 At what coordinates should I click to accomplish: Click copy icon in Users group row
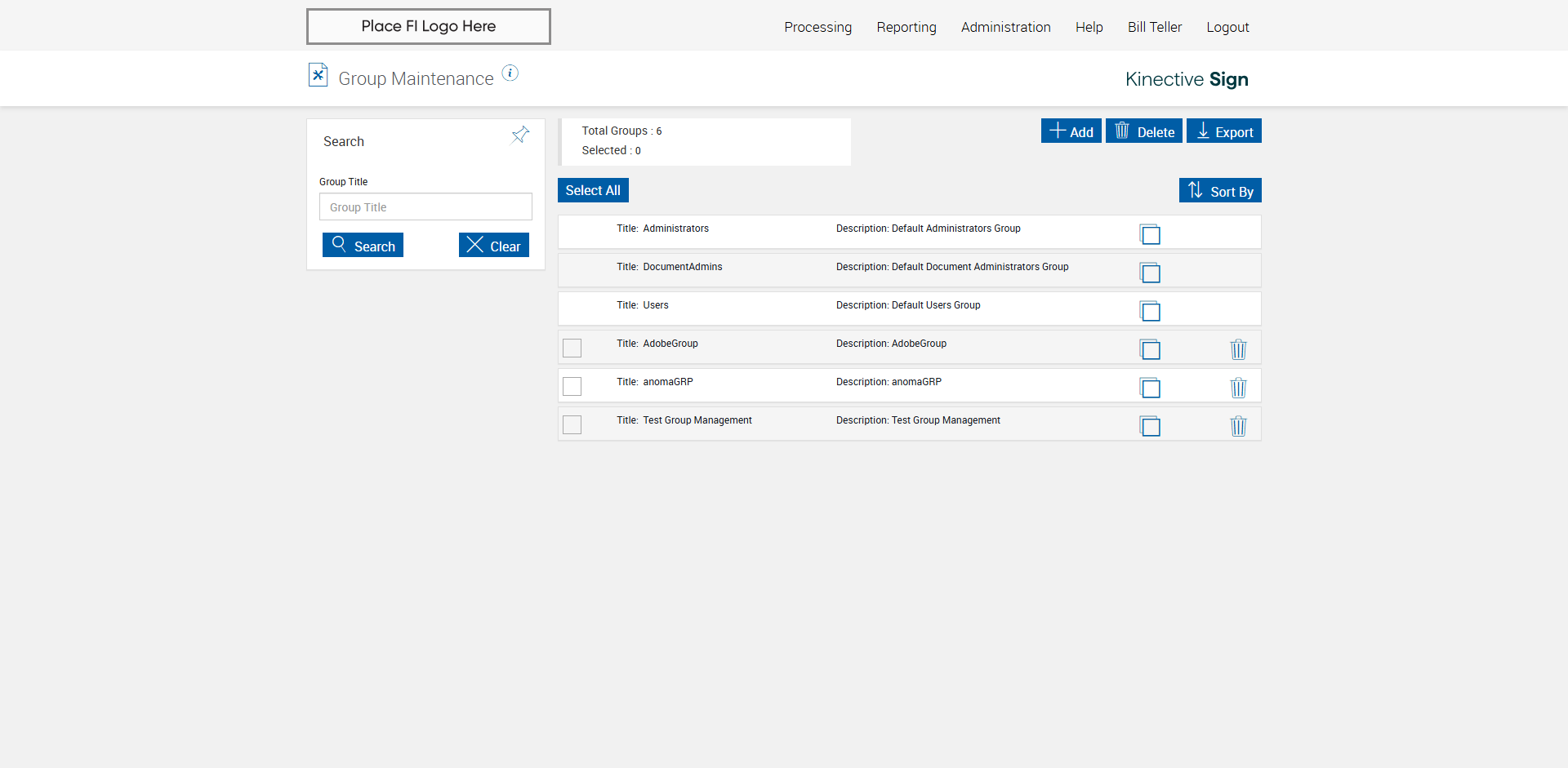tap(1150, 311)
